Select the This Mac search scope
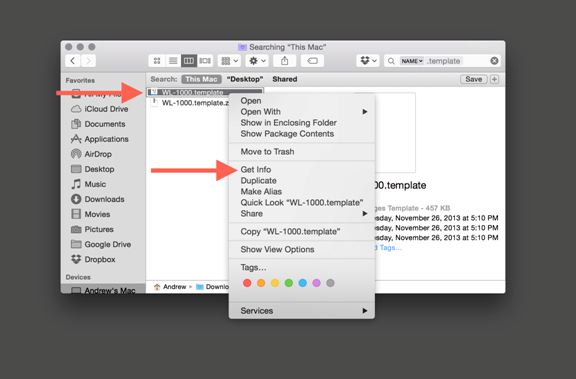 click(x=201, y=79)
